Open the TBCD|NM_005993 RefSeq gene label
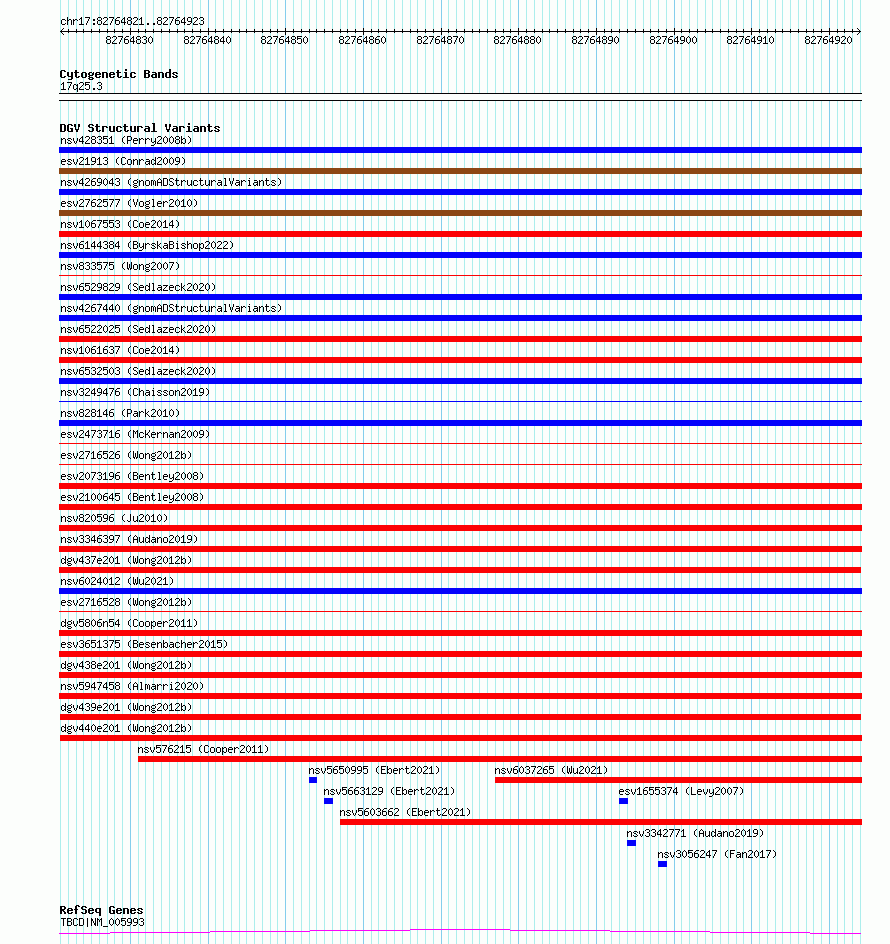The width and height of the screenshot is (890, 944). 102,922
